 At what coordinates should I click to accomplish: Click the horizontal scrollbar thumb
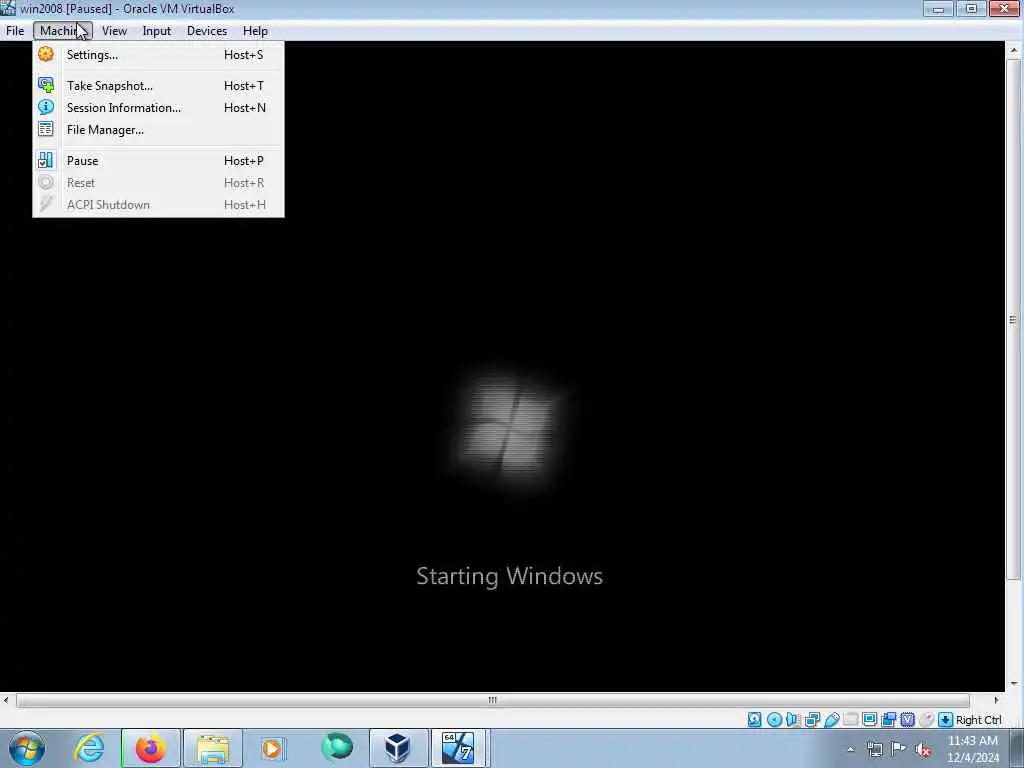(x=493, y=700)
